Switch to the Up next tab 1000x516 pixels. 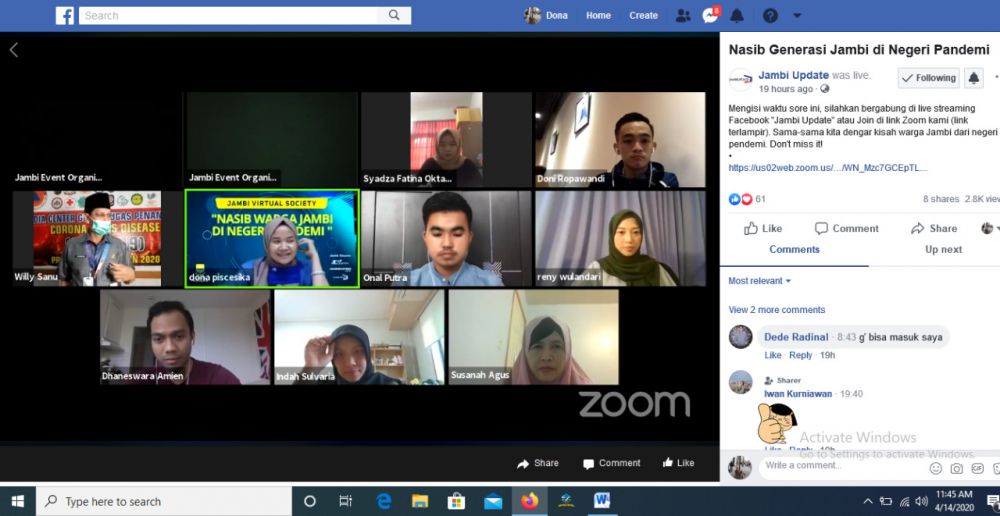click(943, 249)
